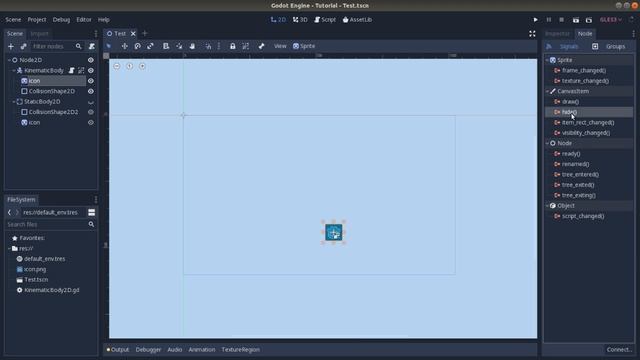The width and height of the screenshot is (640, 360).
Task: Select the tree_entered() signal
Action: coord(580,175)
